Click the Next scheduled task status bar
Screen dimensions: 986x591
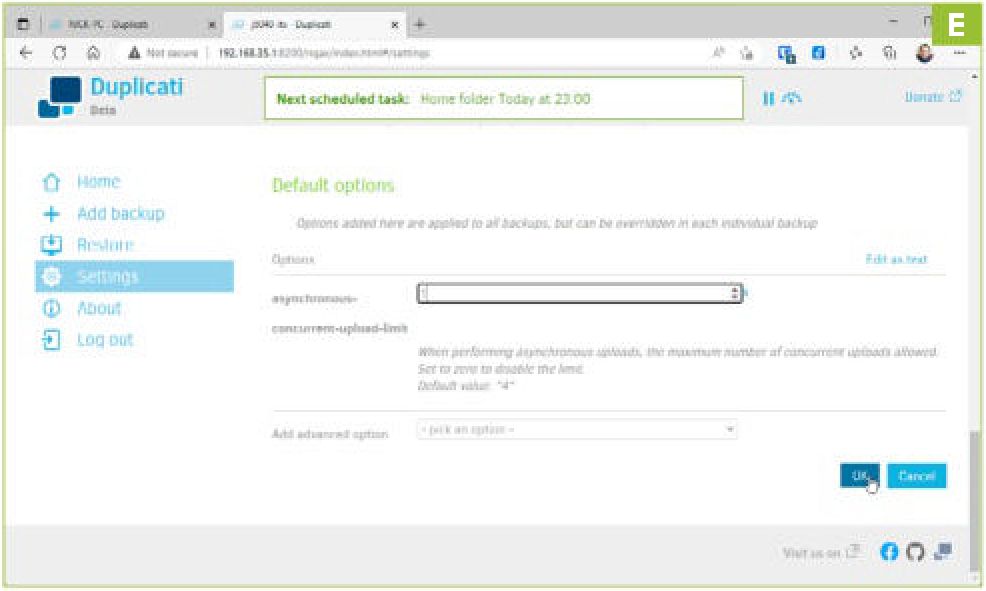(x=504, y=98)
